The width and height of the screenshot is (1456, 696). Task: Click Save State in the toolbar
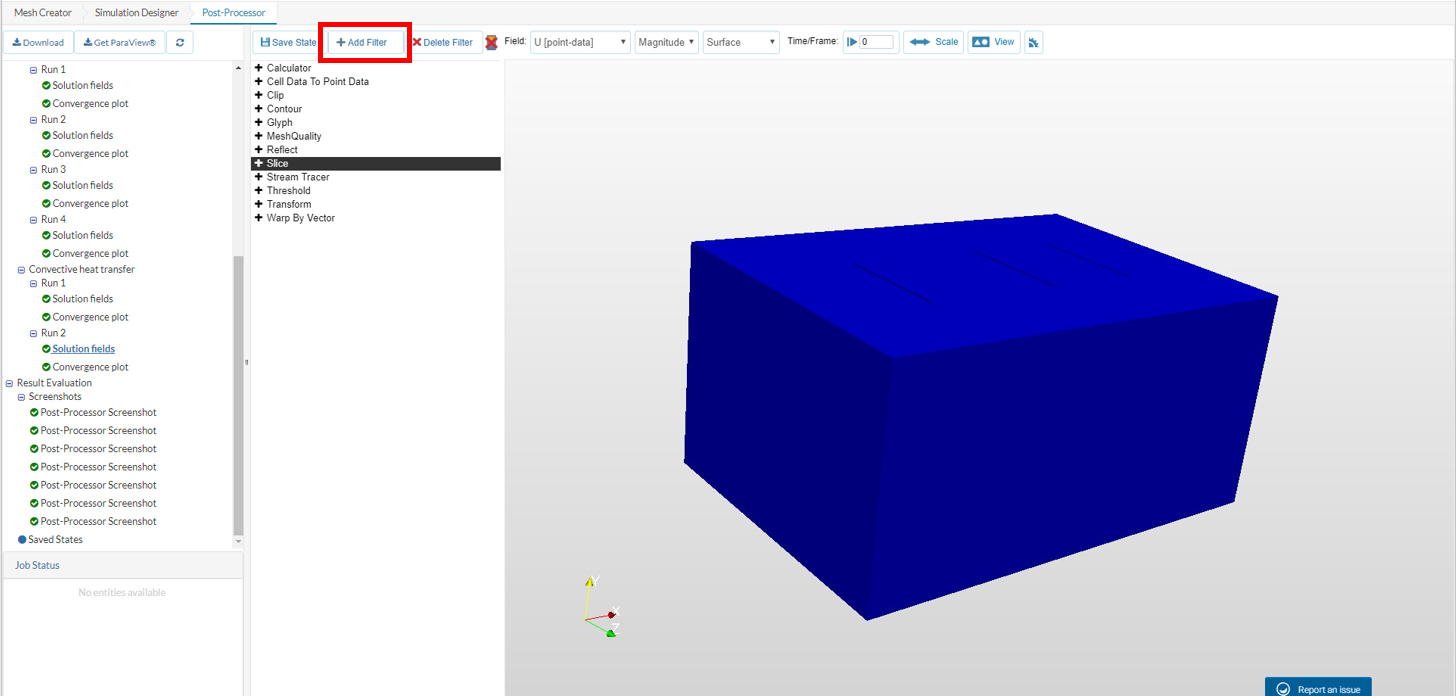[288, 42]
